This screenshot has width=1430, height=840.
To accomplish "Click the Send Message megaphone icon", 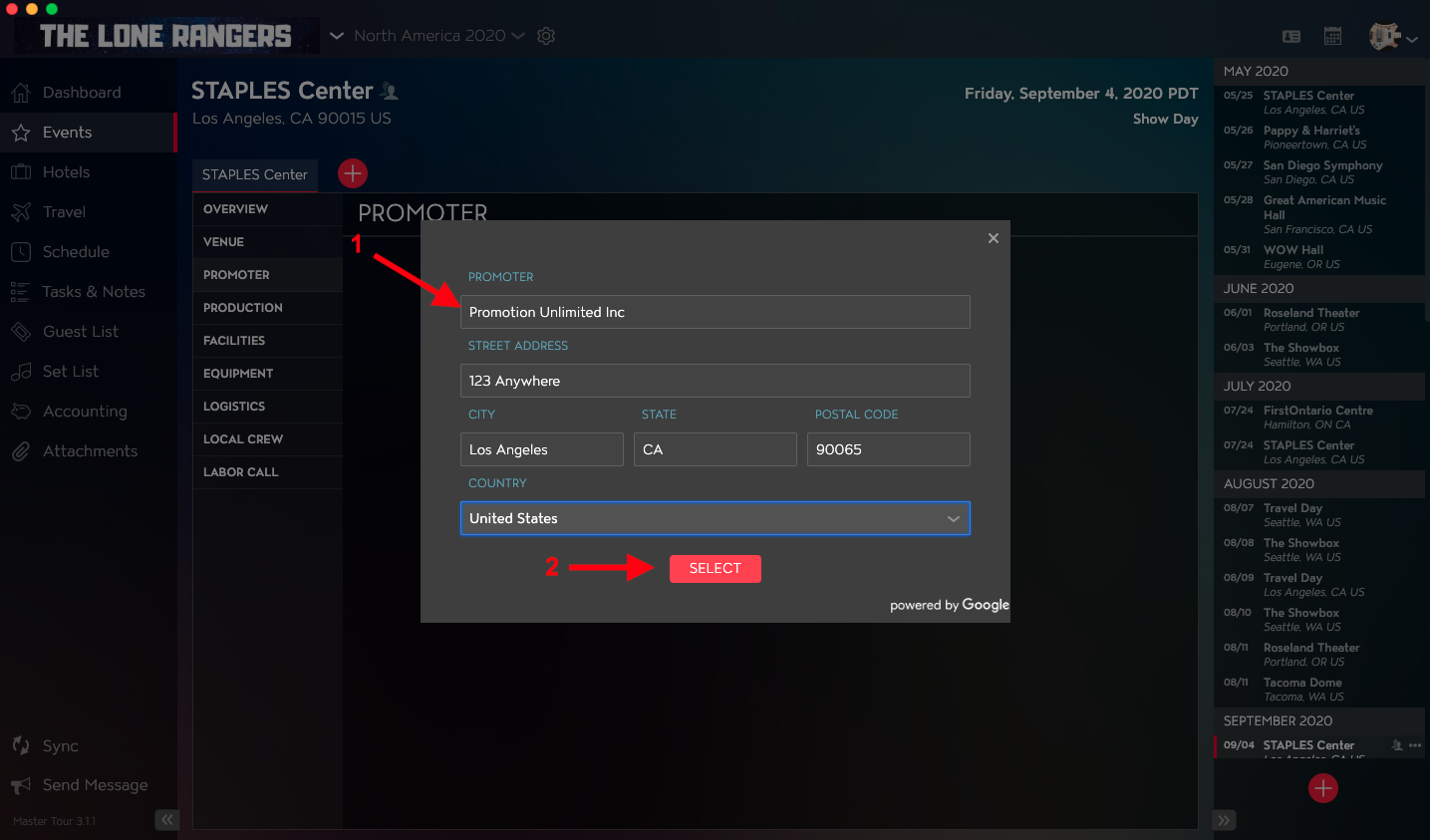I will pyautogui.click(x=21, y=785).
